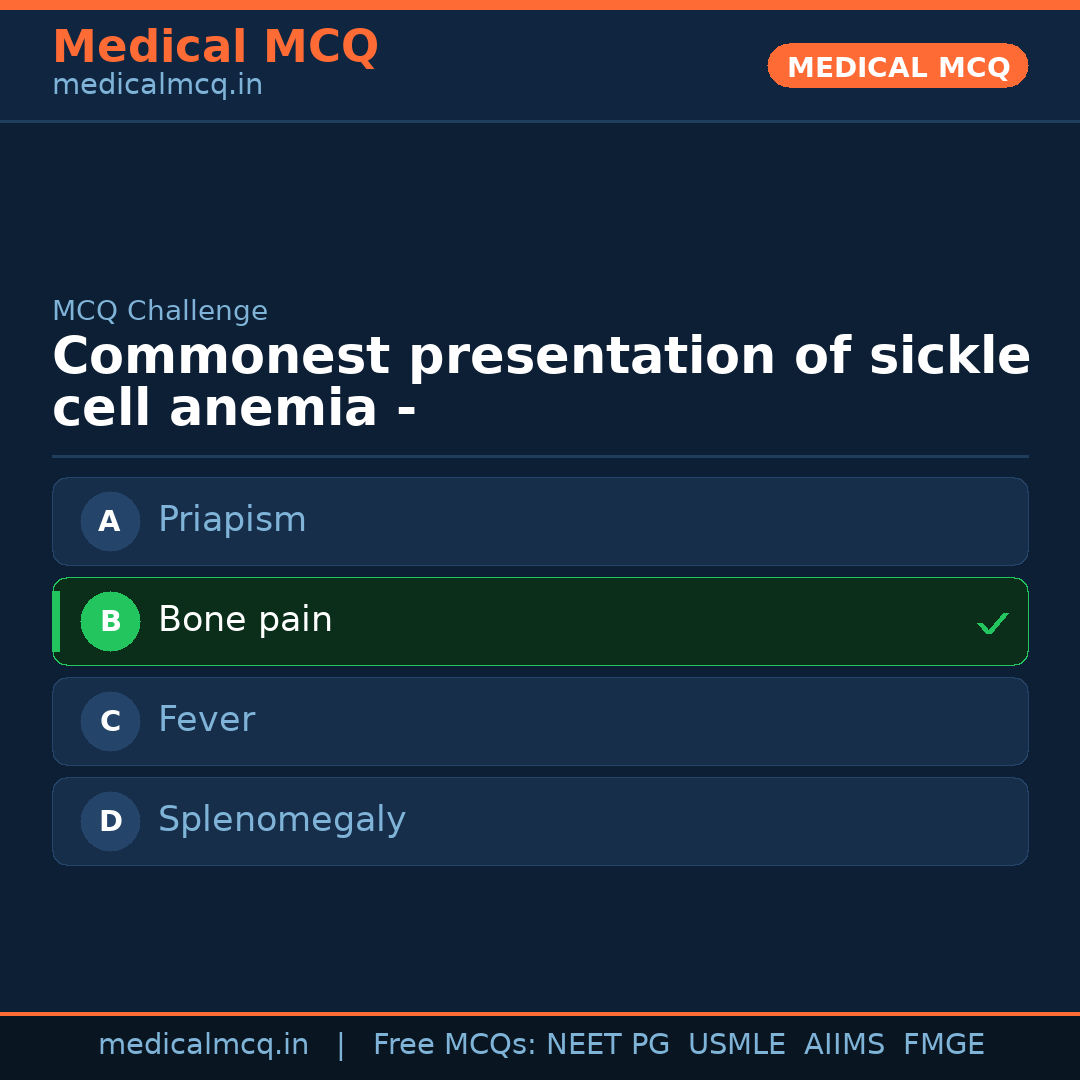1080x1080 pixels.
Task: Open the medicalmcq.in link in the footer
Action: click(203, 1045)
